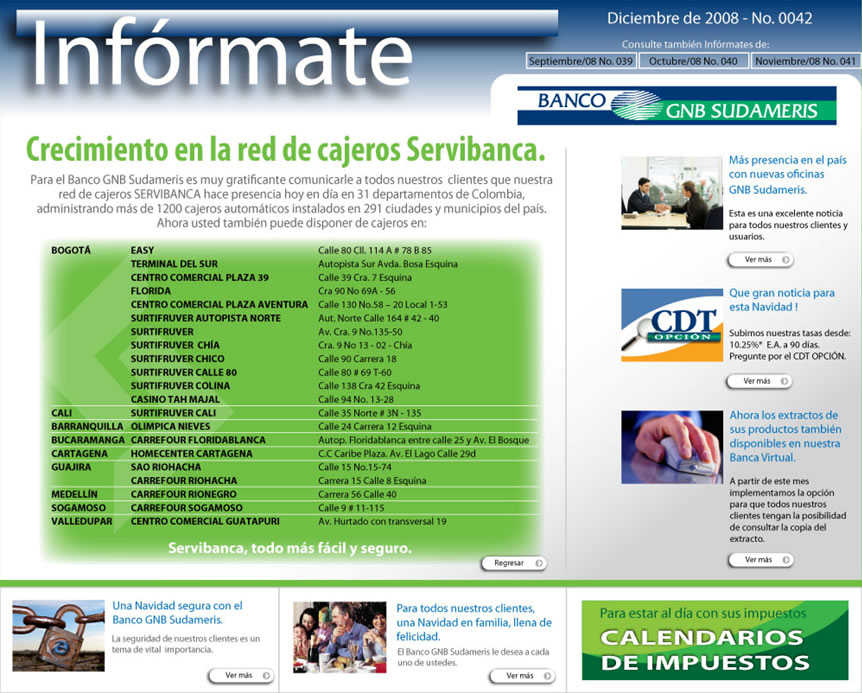The height and width of the screenshot is (693, 862).
Task: Open the Octubre/08 No. 040 issue link
Action: point(693,61)
